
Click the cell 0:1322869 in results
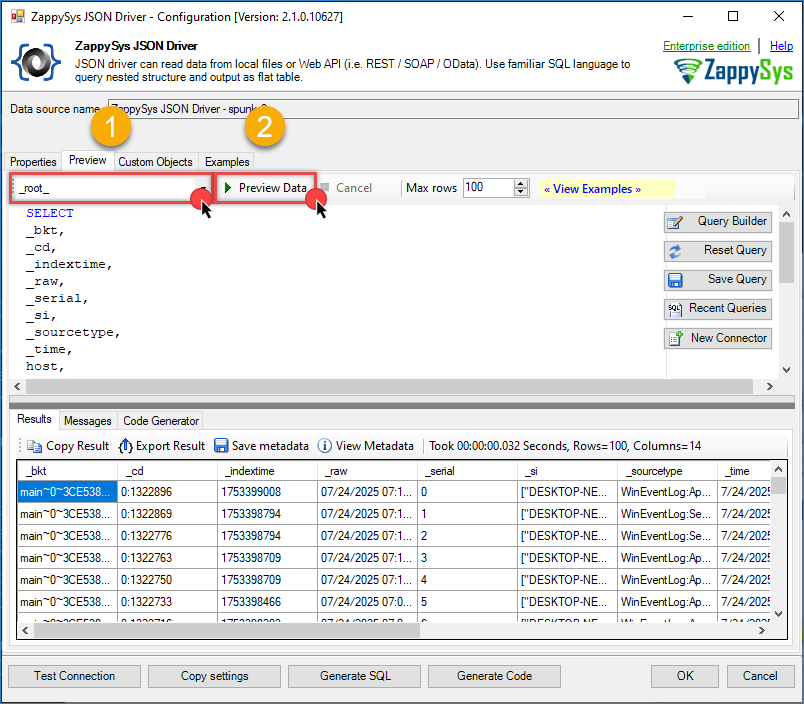pyautogui.click(x=168, y=514)
